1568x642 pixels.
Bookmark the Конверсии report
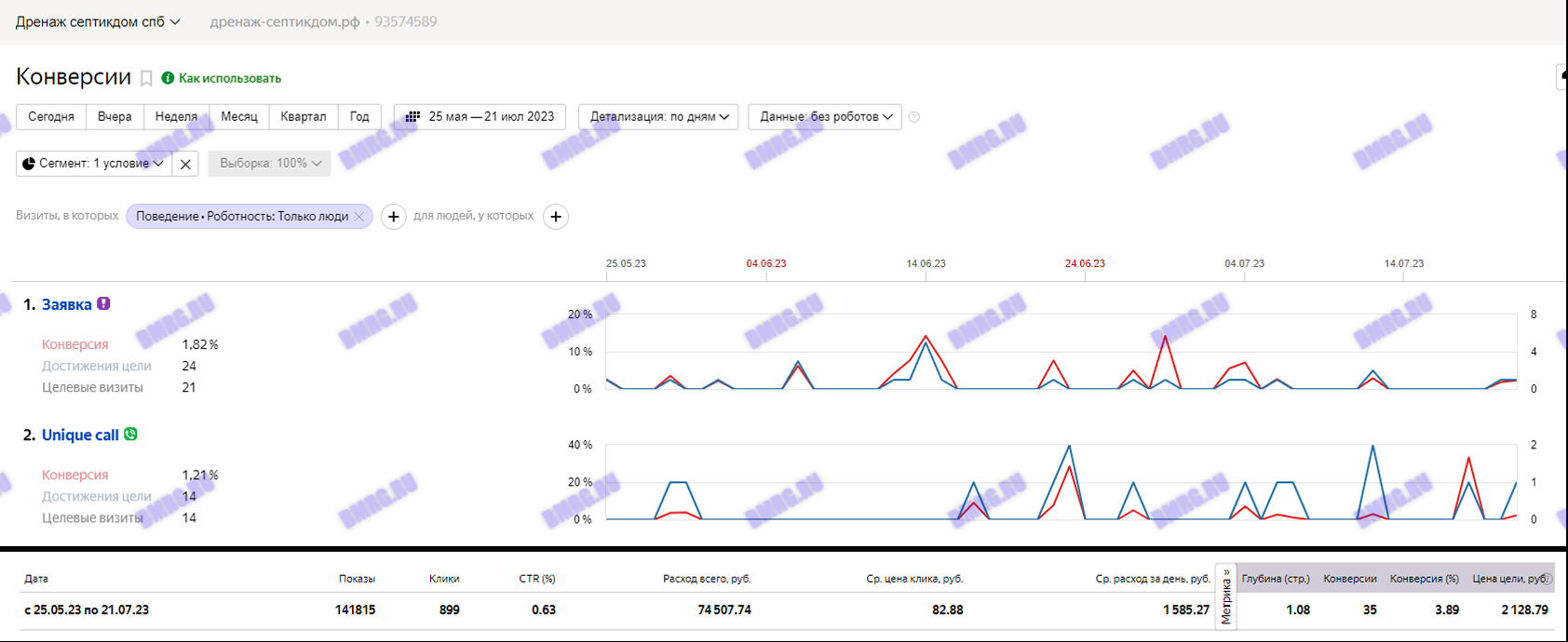click(x=146, y=79)
